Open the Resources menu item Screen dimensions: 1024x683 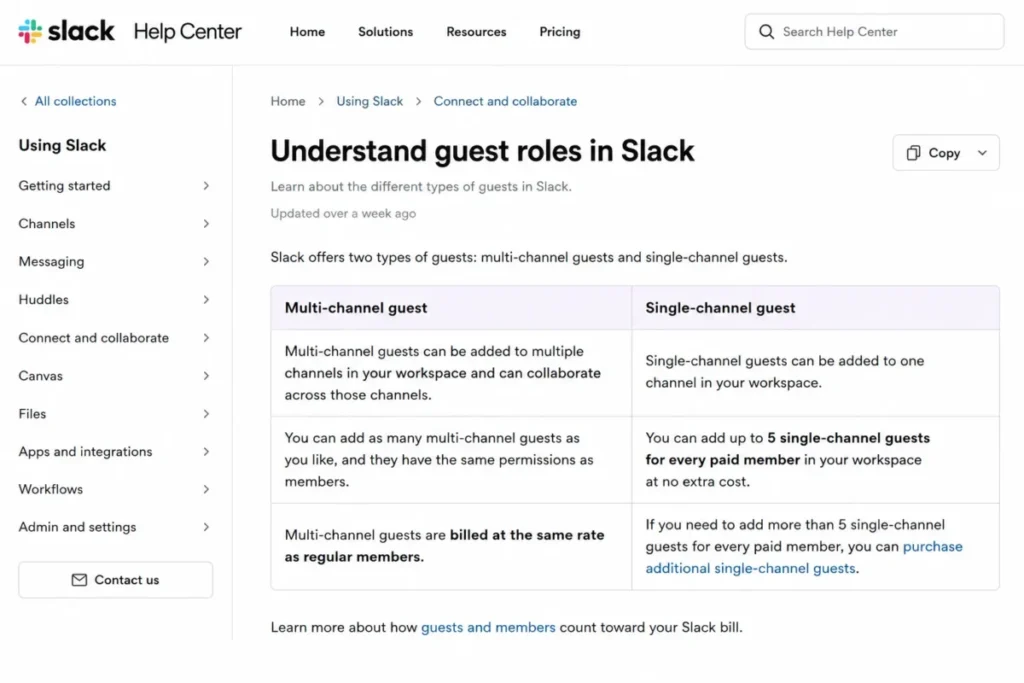[x=476, y=32]
